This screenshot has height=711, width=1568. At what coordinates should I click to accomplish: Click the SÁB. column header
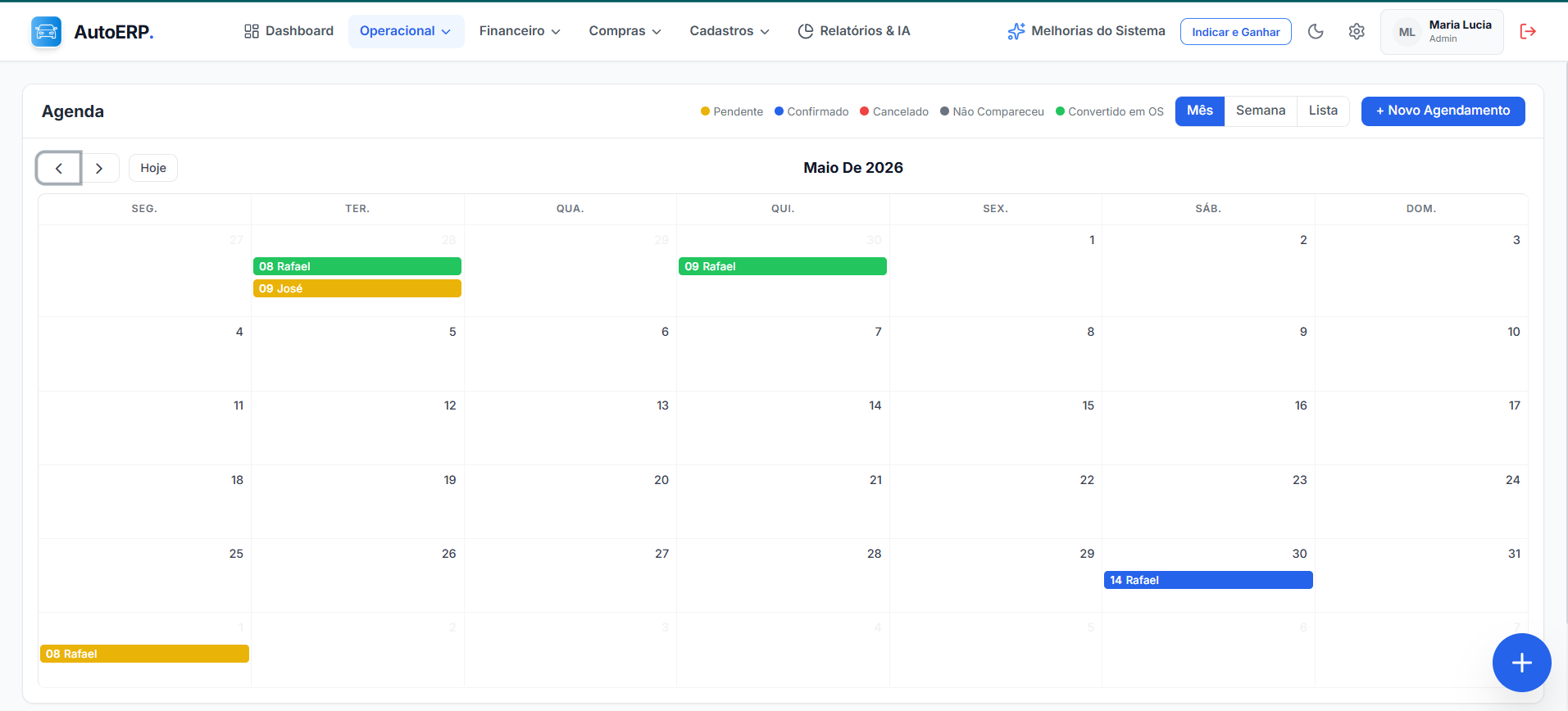click(1208, 209)
